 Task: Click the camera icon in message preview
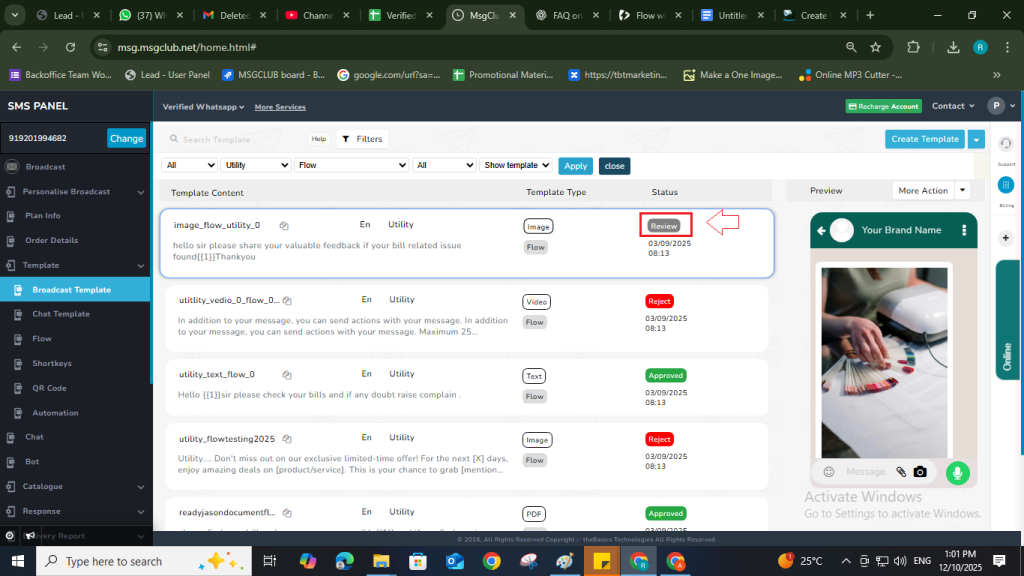pyautogui.click(x=920, y=472)
